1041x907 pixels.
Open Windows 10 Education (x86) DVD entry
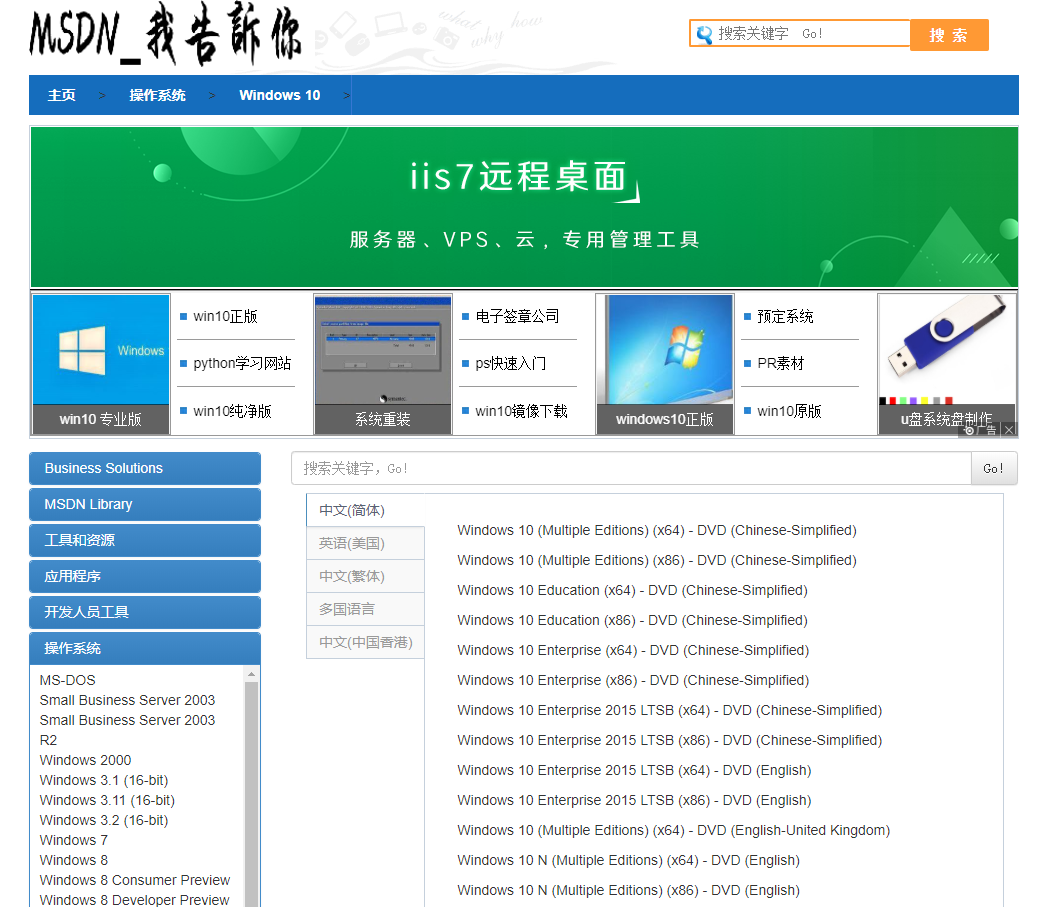pyautogui.click(x=632, y=619)
